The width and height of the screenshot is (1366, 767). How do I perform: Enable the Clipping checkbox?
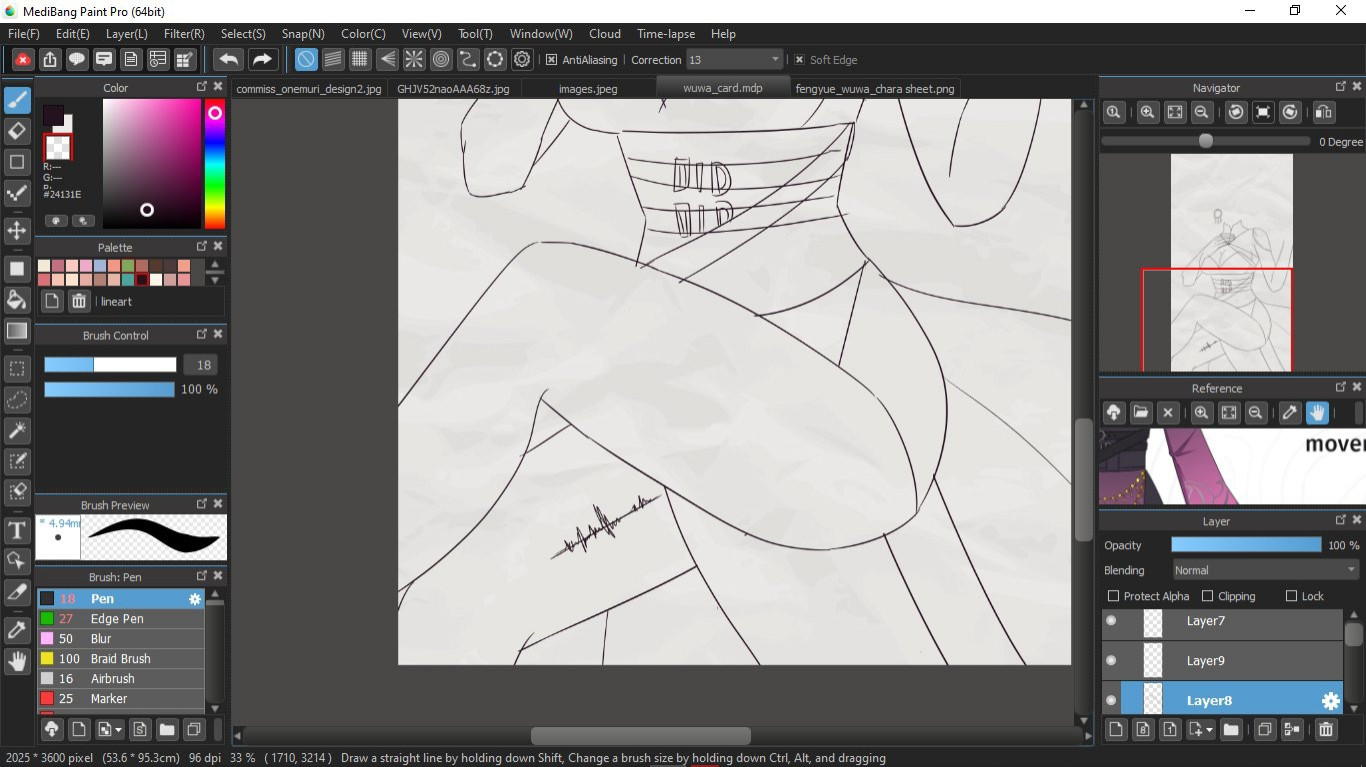(x=1207, y=596)
